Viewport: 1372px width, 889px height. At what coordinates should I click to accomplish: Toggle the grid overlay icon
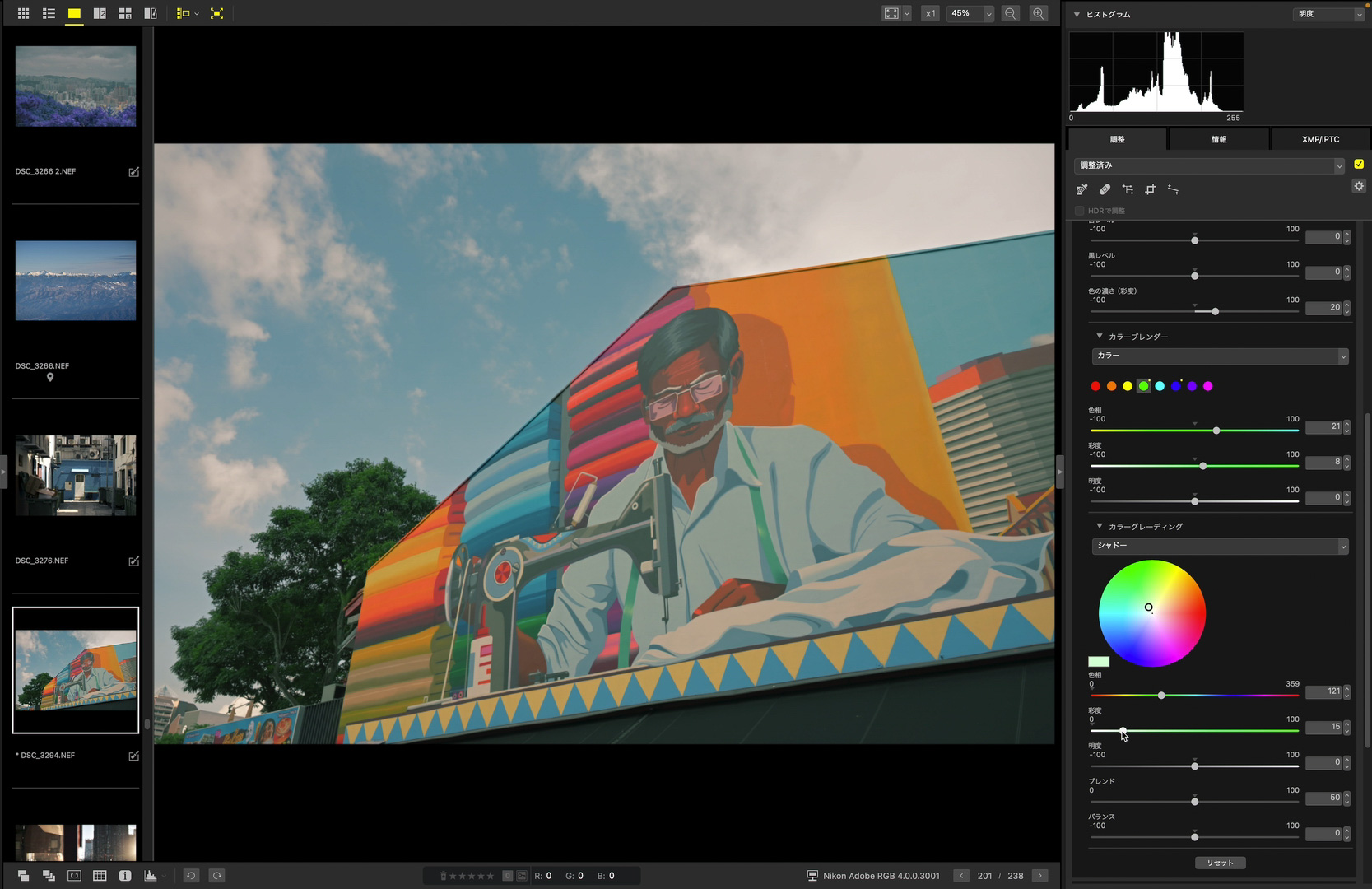[x=100, y=876]
